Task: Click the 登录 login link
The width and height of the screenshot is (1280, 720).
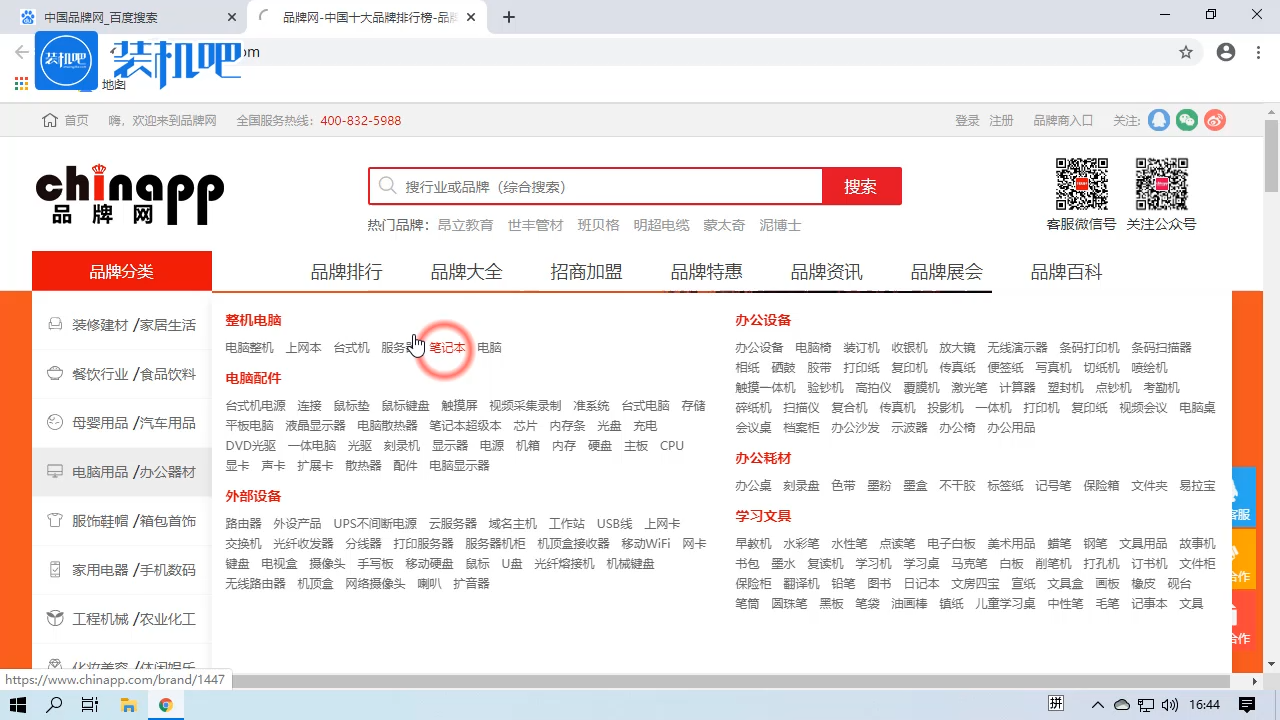Action: (x=967, y=120)
